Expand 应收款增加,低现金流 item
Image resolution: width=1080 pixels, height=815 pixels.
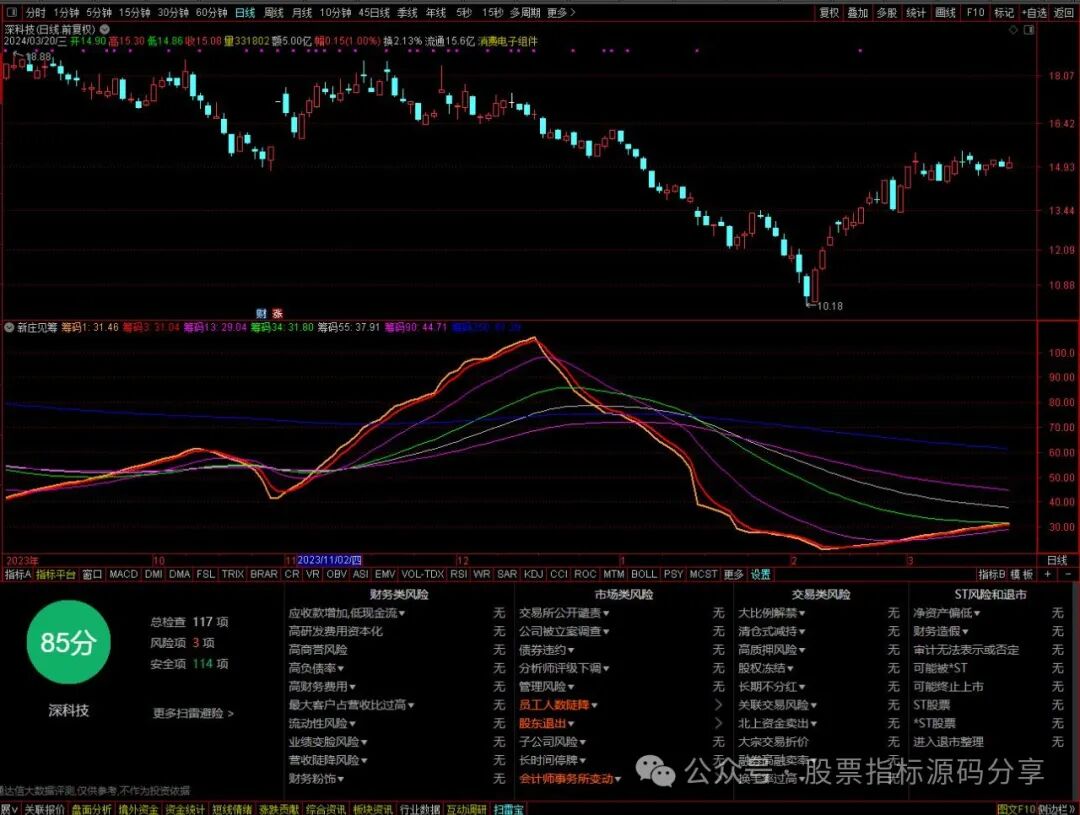coord(346,612)
